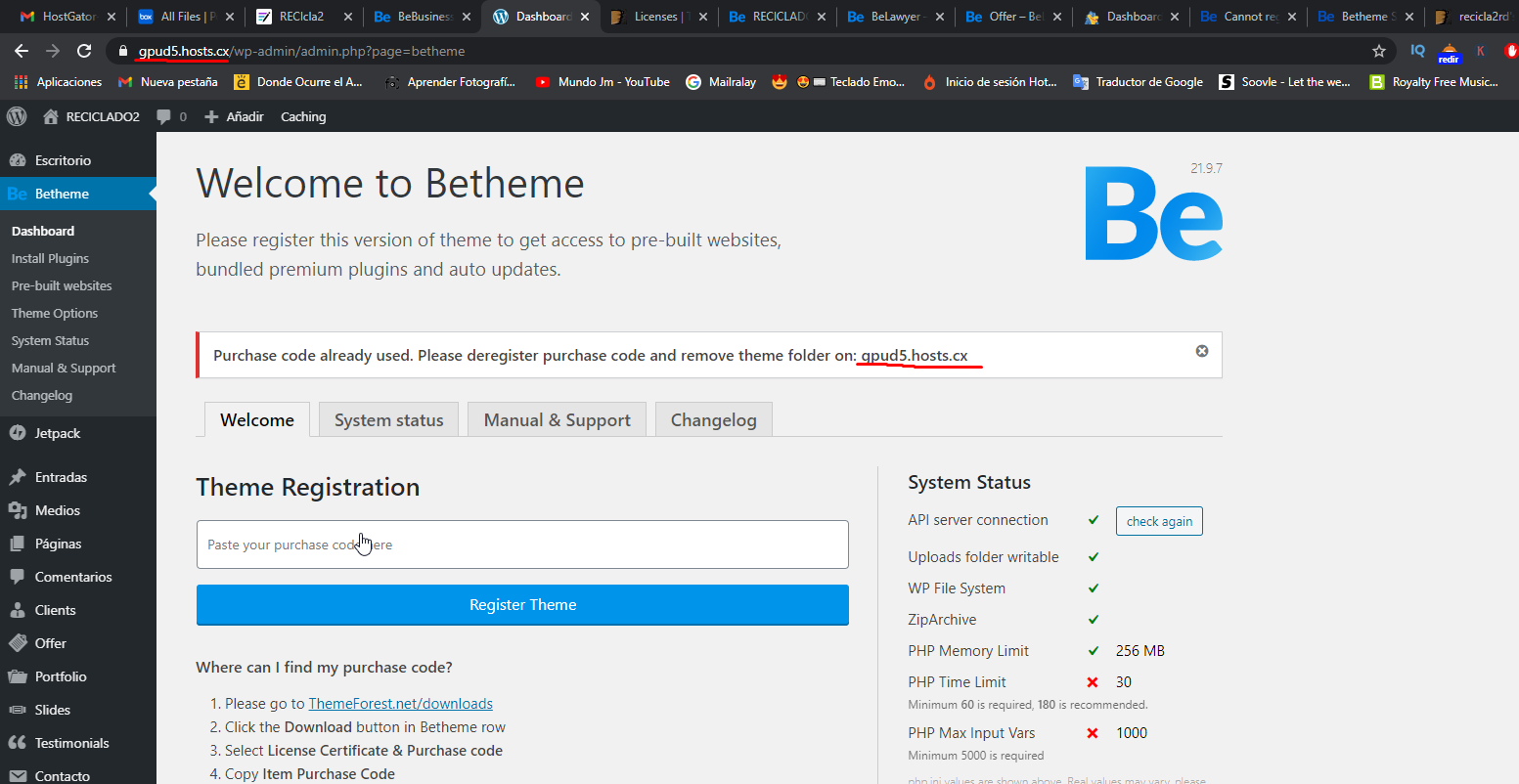This screenshot has width=1519, height=784.
Task: Click the PHP Time Limit red cross
Action: 1093,682
